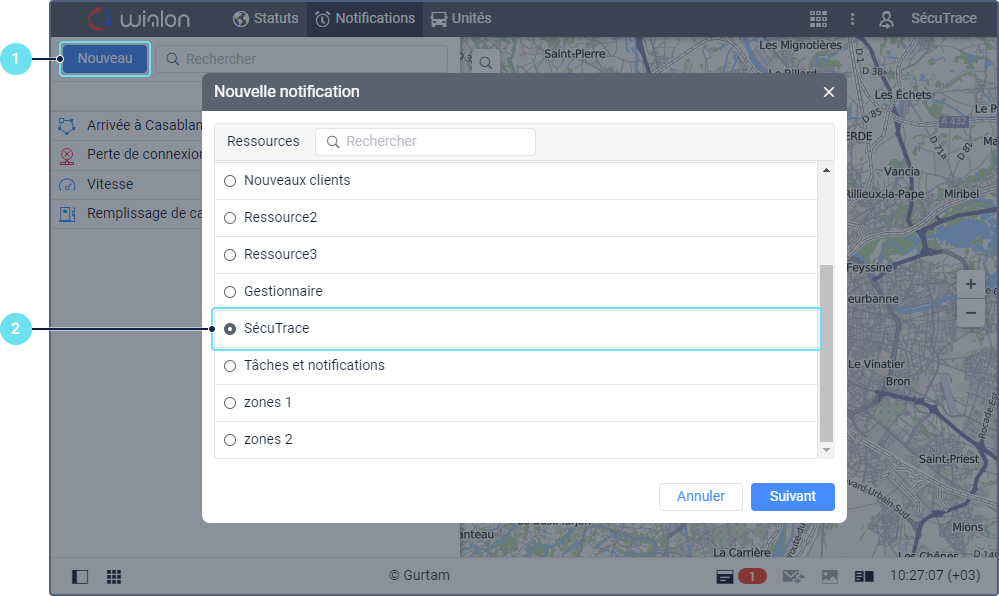Select the Nouveaux clients radio button
This screenshot has width=999, height=596.
coord(230,181)
